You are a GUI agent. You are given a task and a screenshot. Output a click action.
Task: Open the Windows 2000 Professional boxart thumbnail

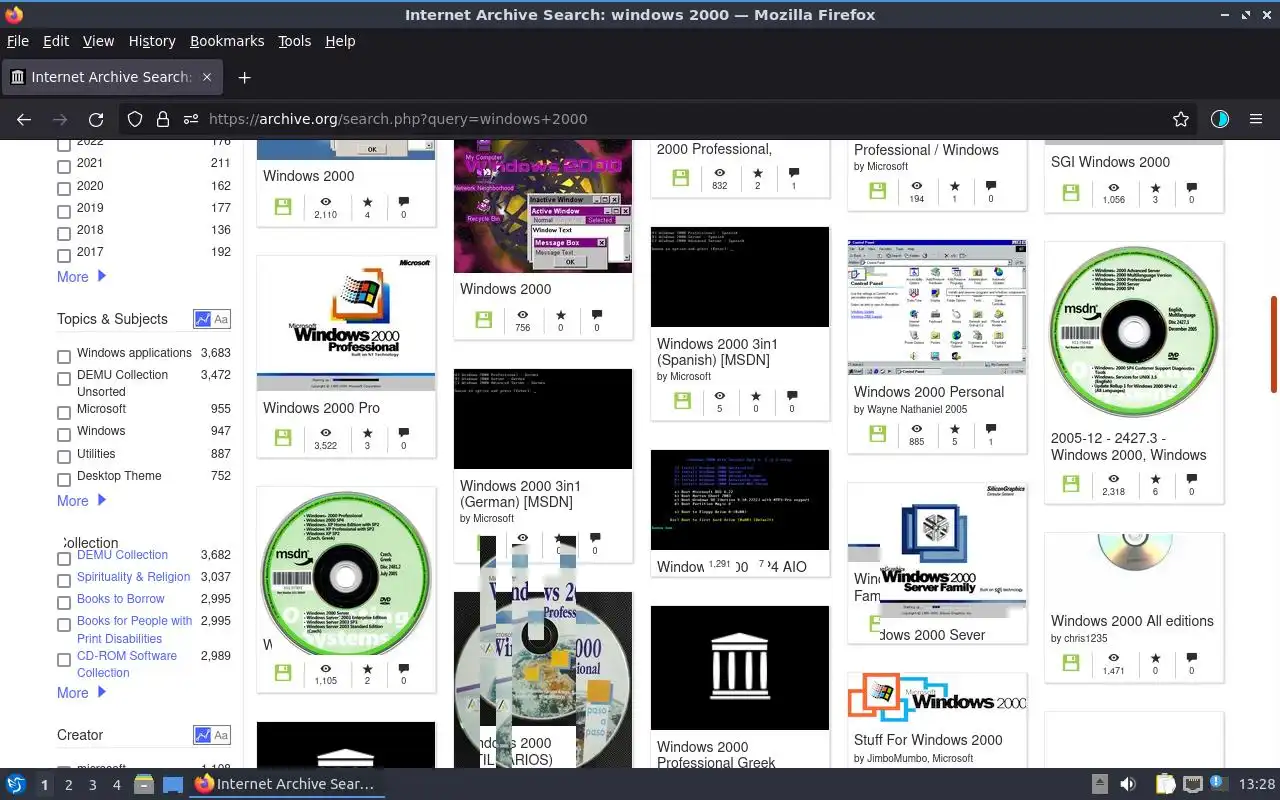coord(346,323)
